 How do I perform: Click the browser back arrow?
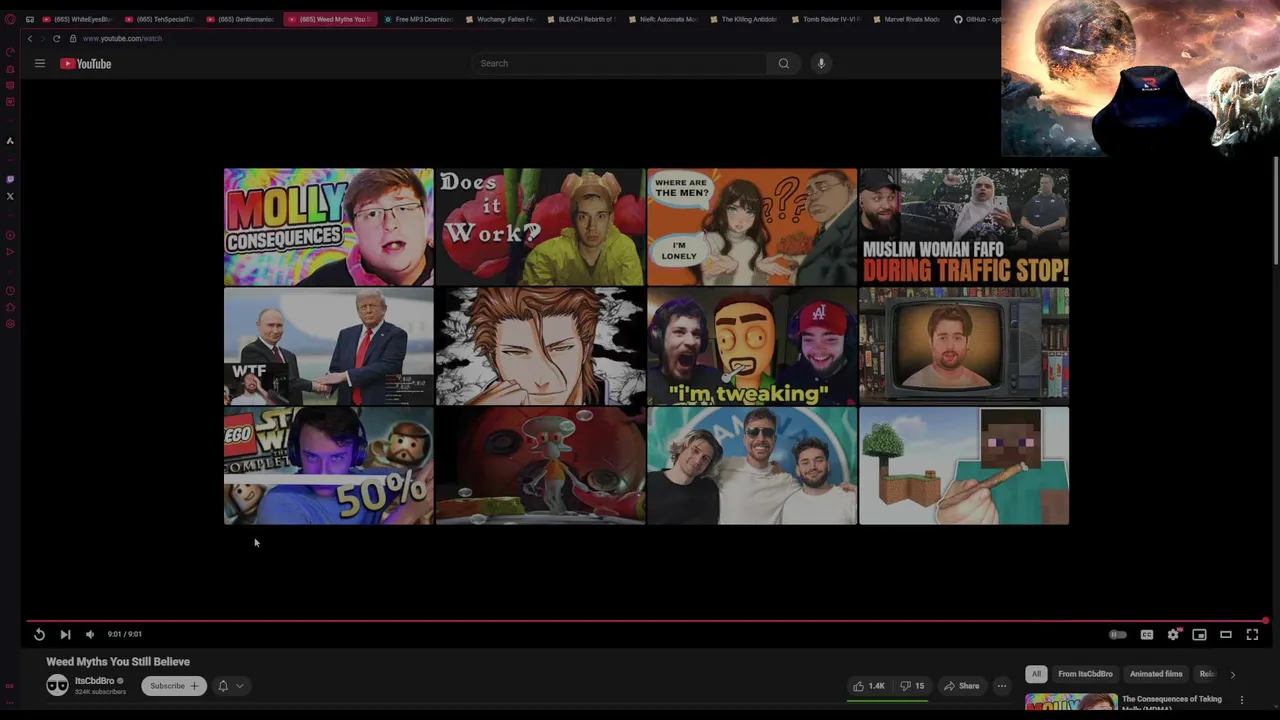pyautogui.click(x=30, y=38)
